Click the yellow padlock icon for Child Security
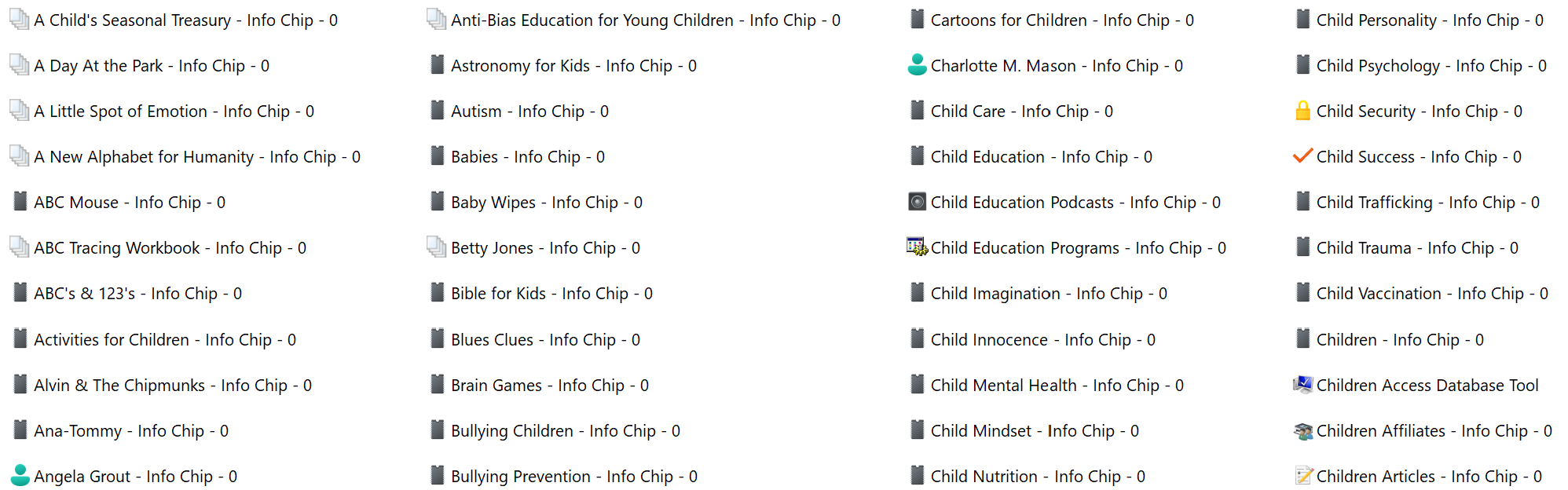This screenshot has width=1568, height=490. pyautogui.click(x=1302, y=111)
